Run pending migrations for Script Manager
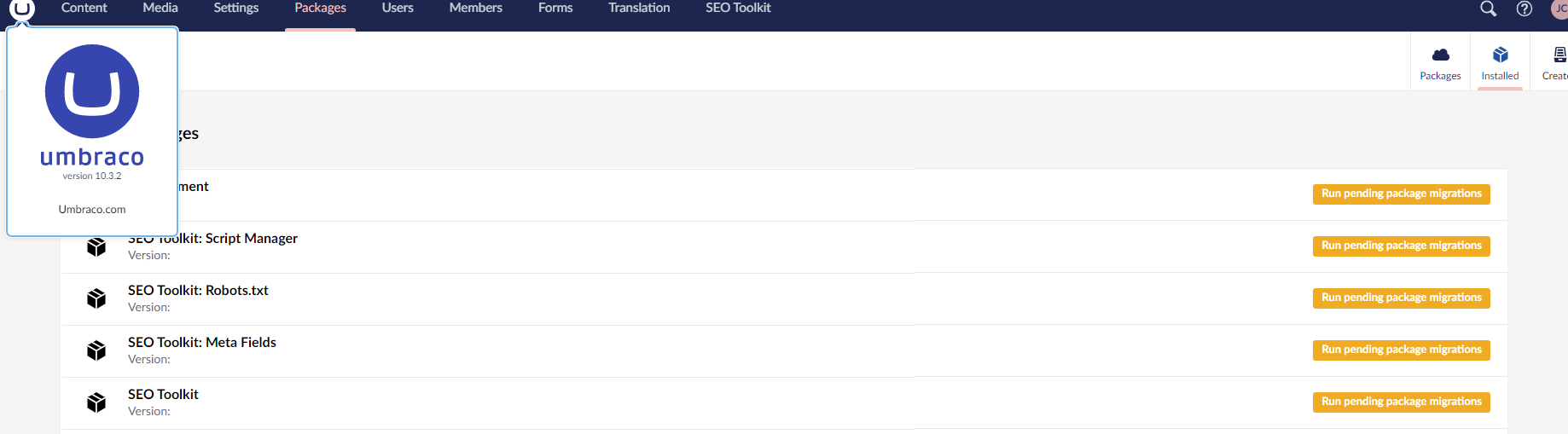Screen dimensions: 1568x434 tap(1402, 246)
